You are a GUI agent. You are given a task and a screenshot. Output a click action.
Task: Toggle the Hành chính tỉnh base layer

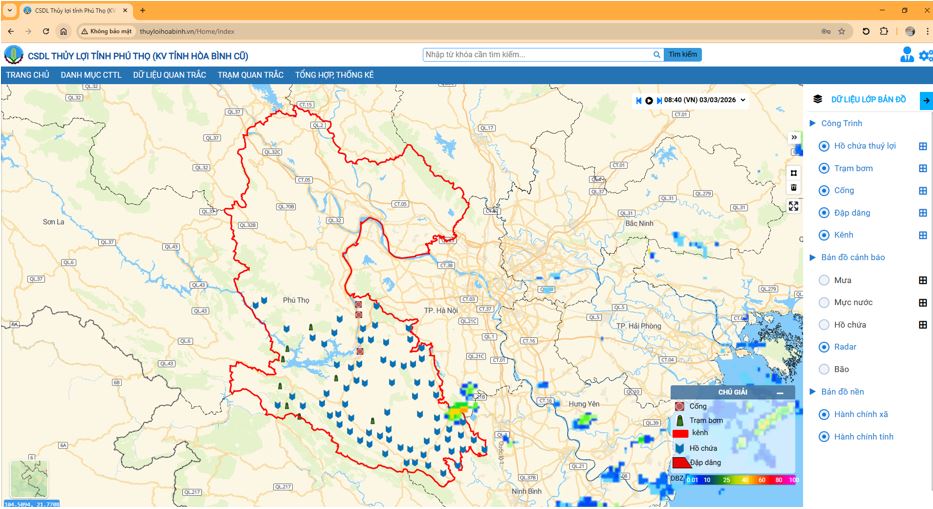[824, 436]
